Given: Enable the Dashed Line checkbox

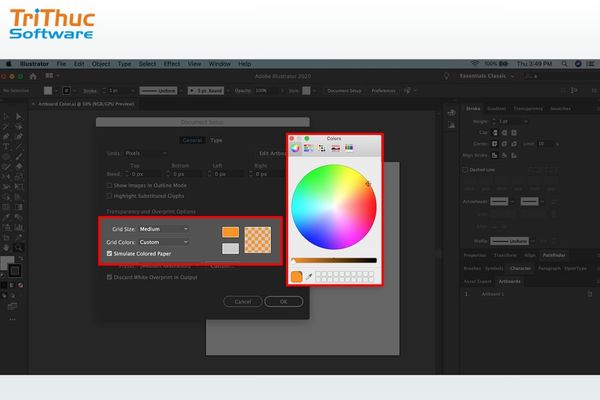Looking at the screenshot, I should click(x=465, y=170).
